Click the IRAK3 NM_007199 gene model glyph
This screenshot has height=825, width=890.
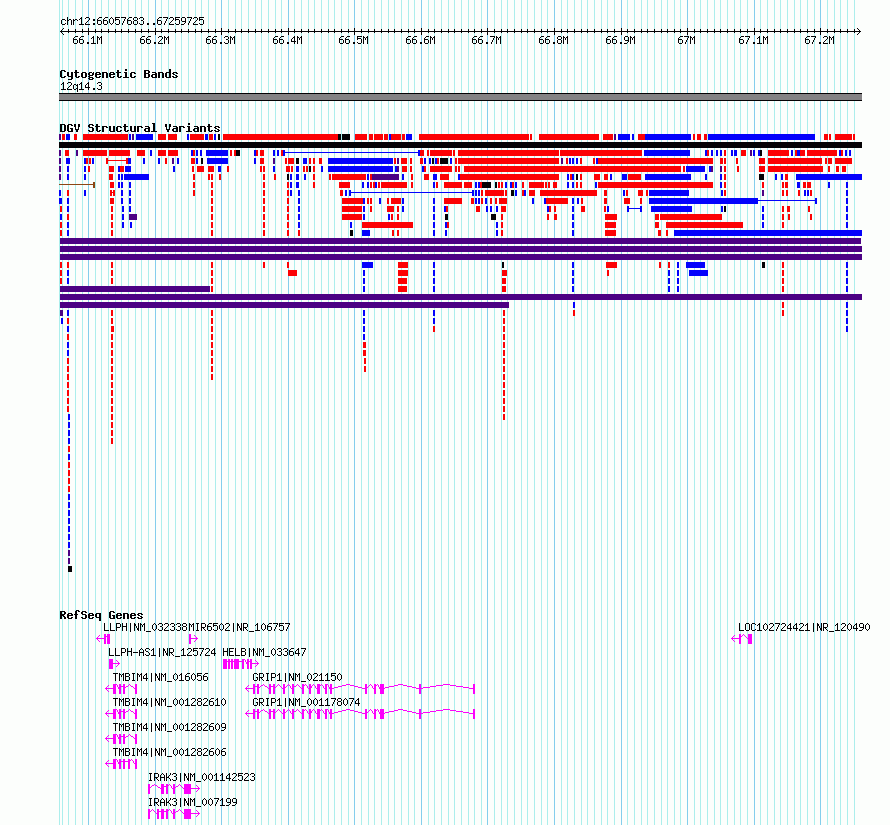[x=174, y=814]
